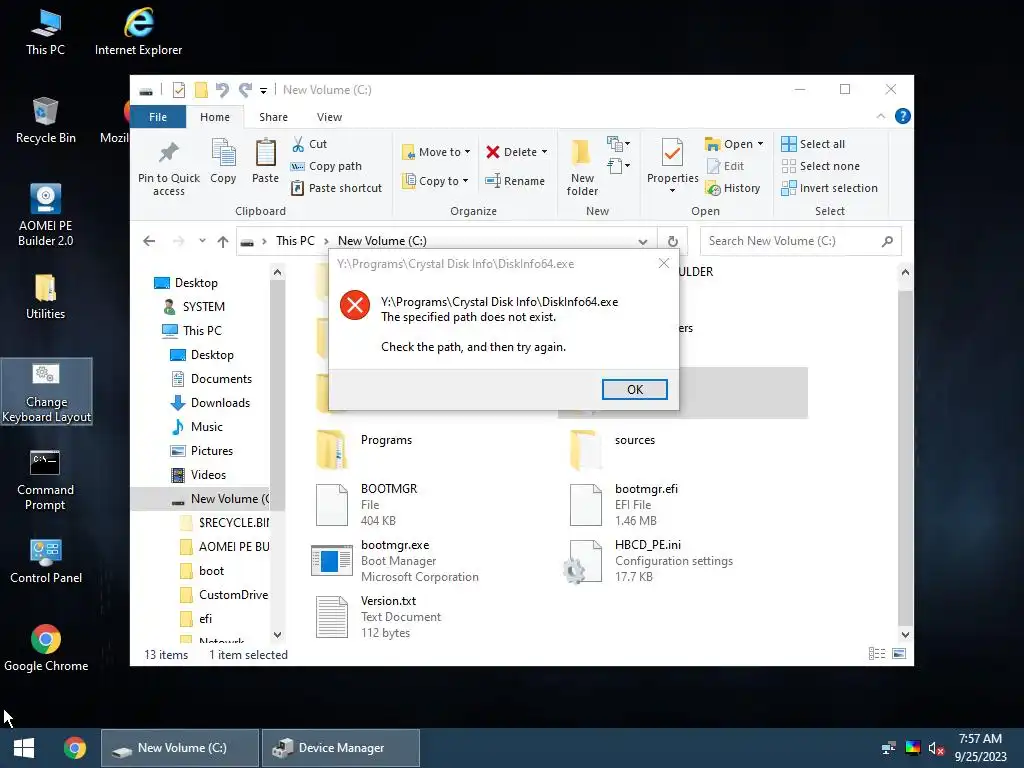Click the History command
The width and height of the screenshot is (1024, 768).
pyautogui.click(x=733, y=188)
